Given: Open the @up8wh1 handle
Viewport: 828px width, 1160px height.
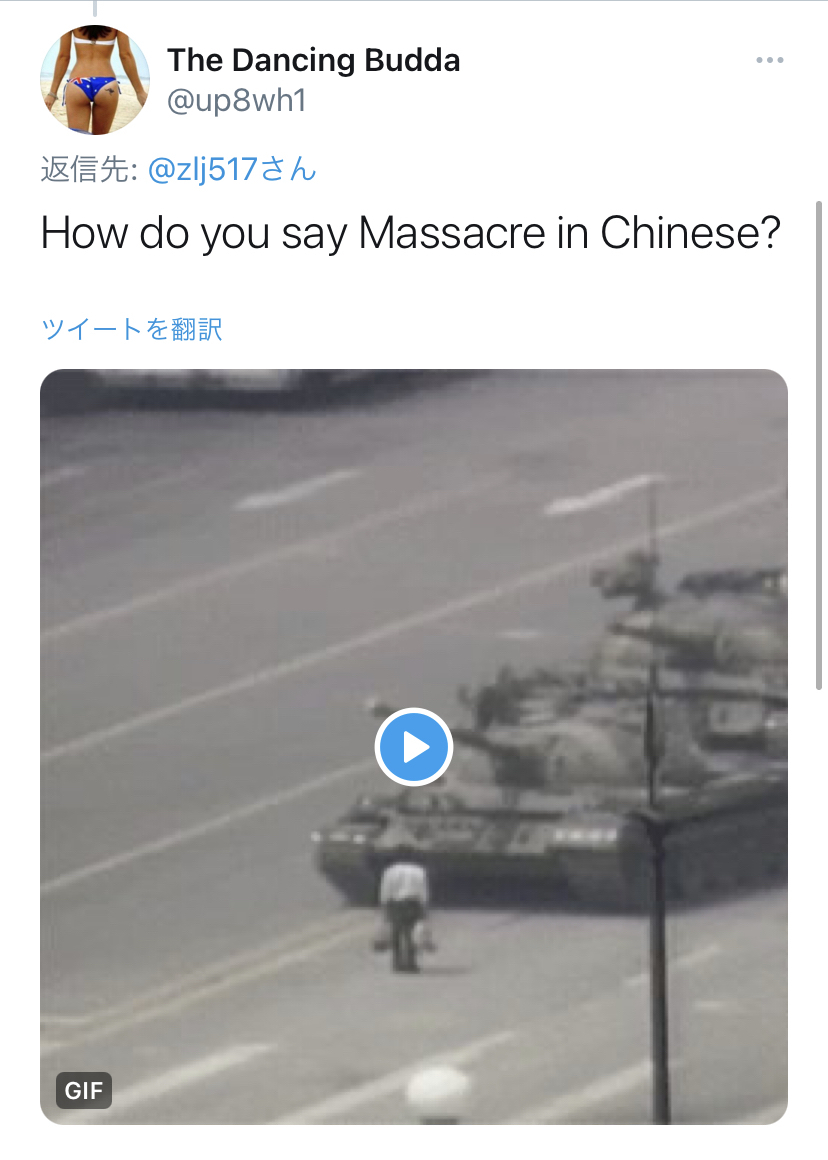Looking at the screenshot, I should [x=236, y=101].
